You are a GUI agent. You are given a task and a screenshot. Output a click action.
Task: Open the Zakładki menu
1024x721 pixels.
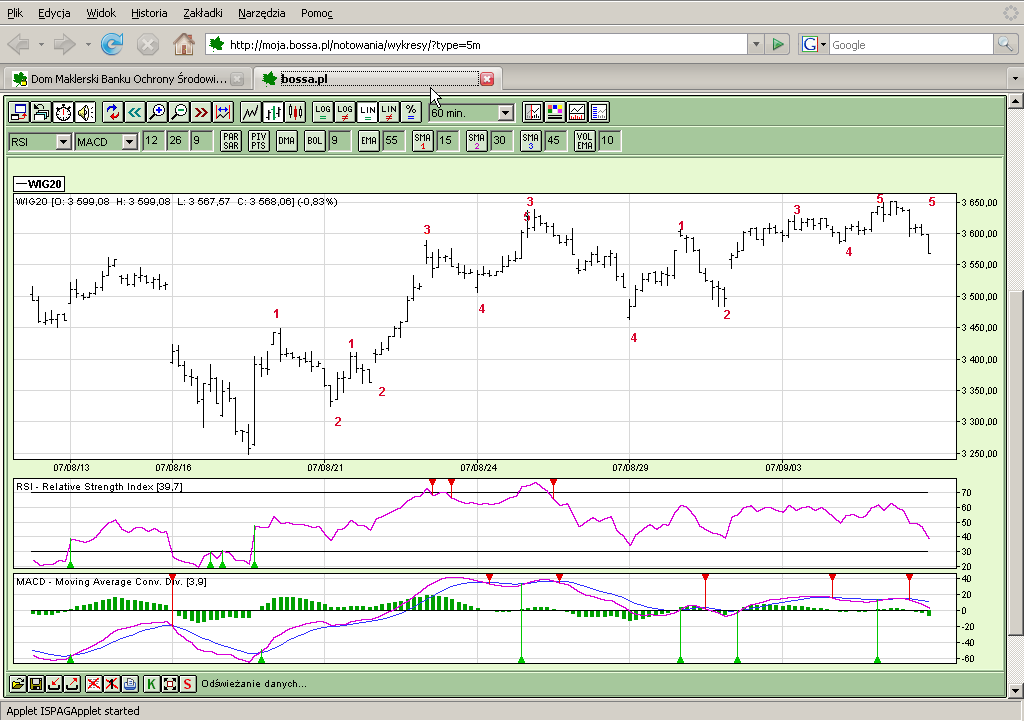click(204, 13)
